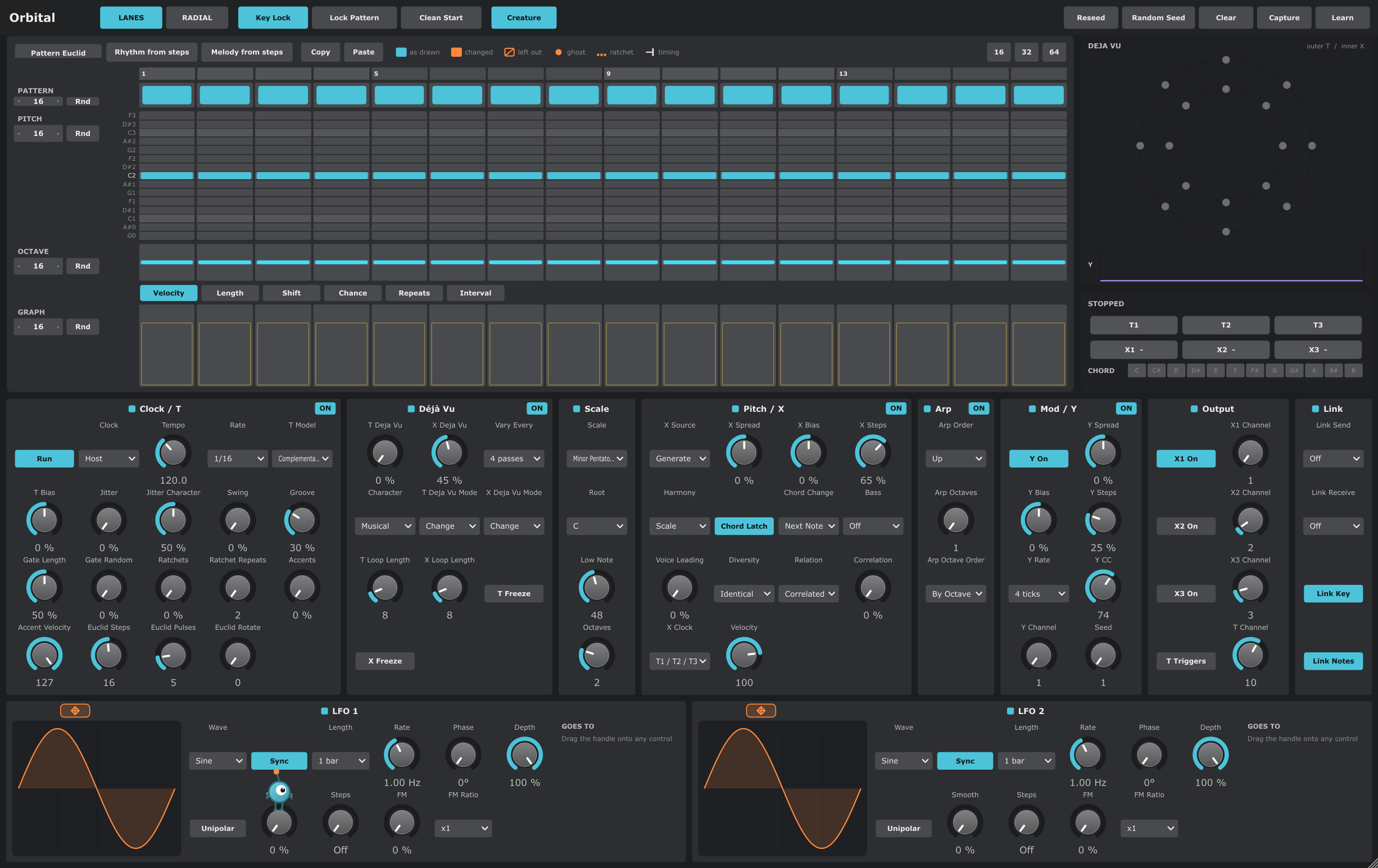Click the Output section indicator square
The height and width of the screenshot is (868, 1378).
point(1194,408)
